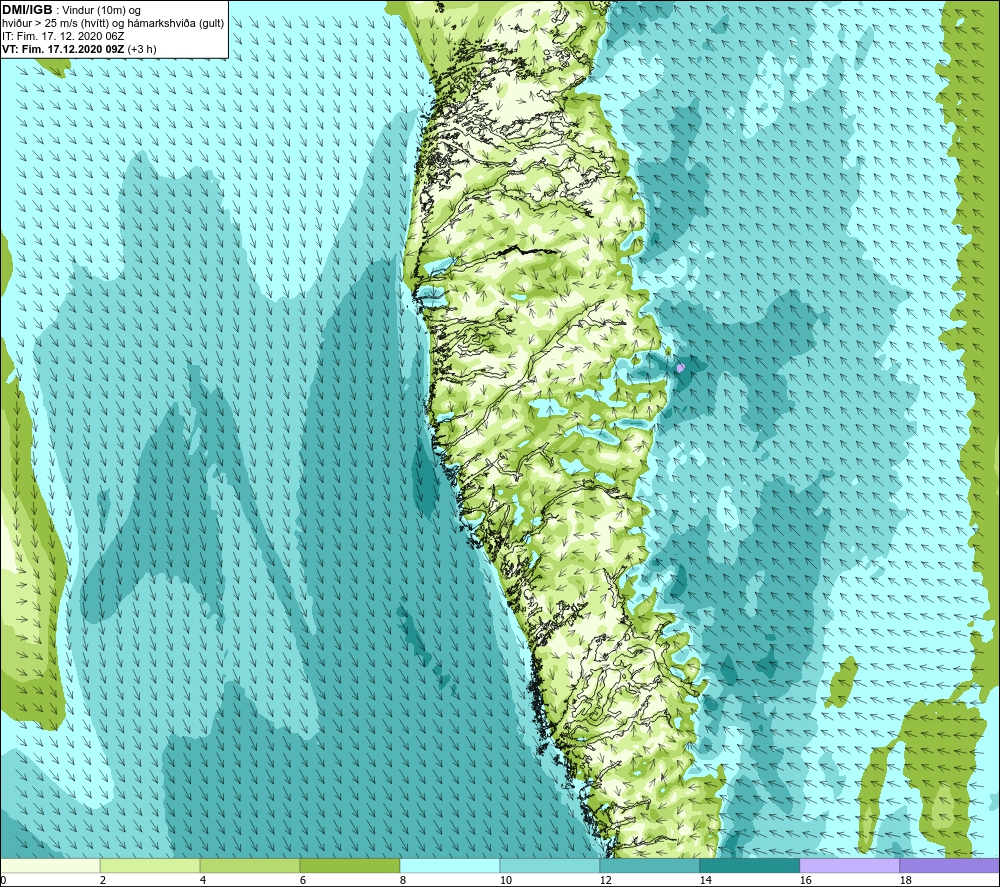Click the small purple high-wind spot on map
Image resolution: width=1000 pixels, height=887 pixels.
click(x=680, y=367)
